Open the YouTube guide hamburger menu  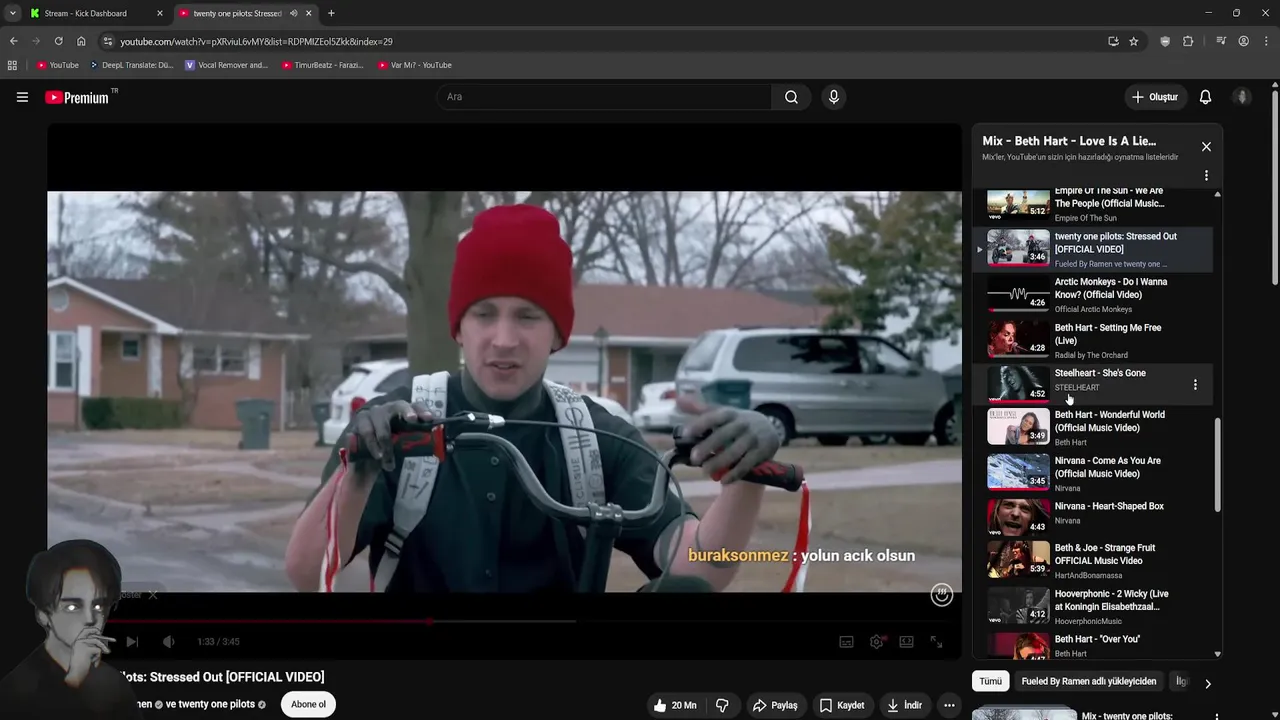tap(22, 97)
